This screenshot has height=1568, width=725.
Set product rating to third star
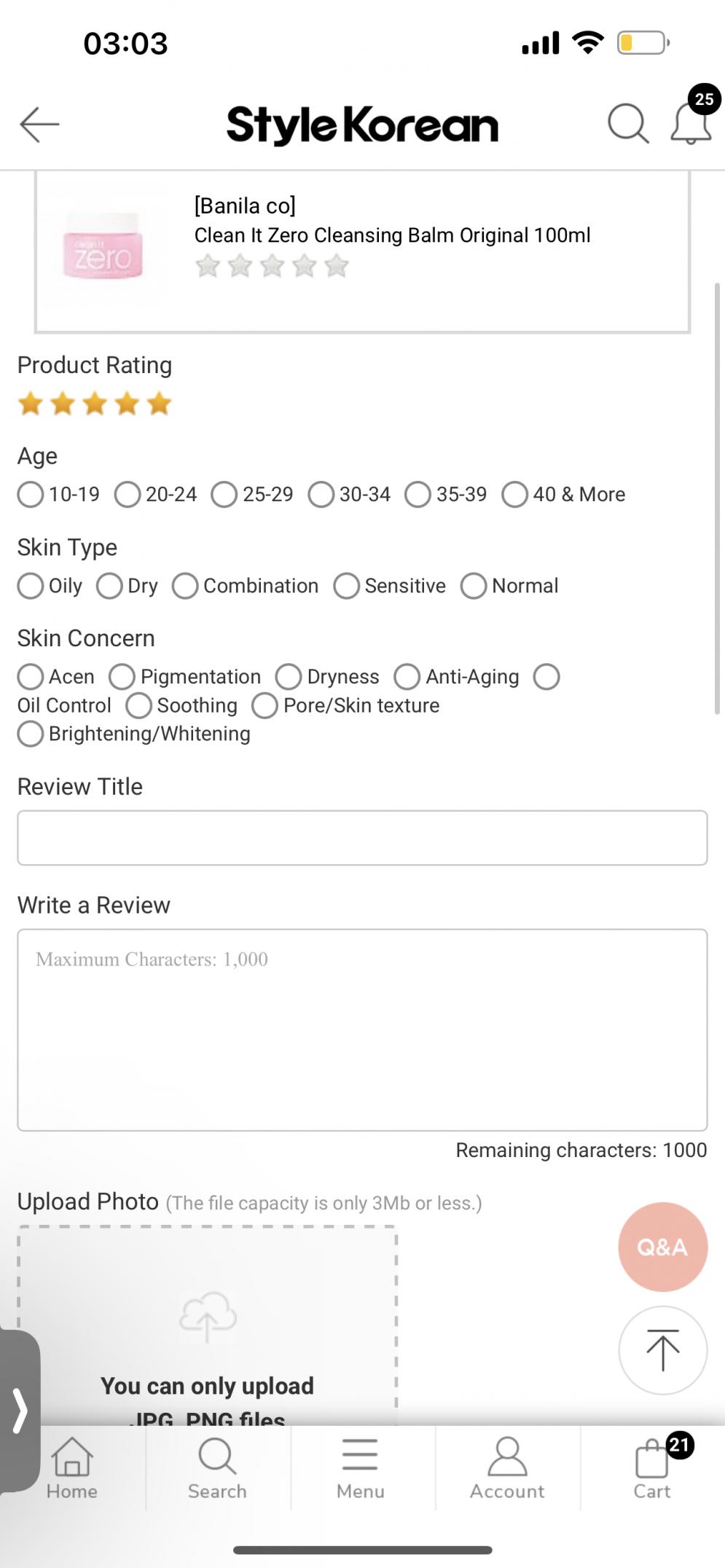point(95,404)
